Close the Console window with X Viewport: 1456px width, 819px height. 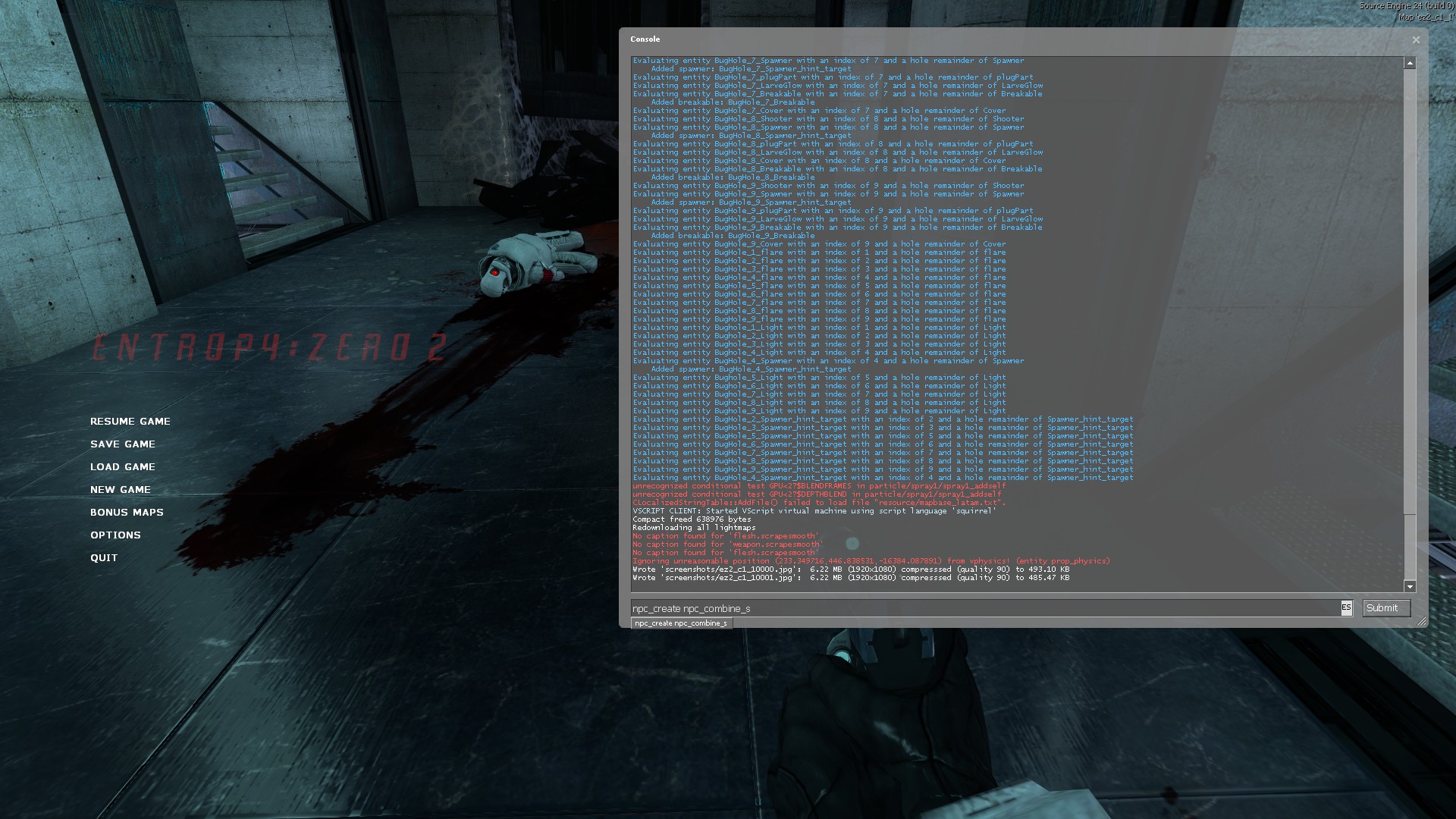(x=1416, y=39)
